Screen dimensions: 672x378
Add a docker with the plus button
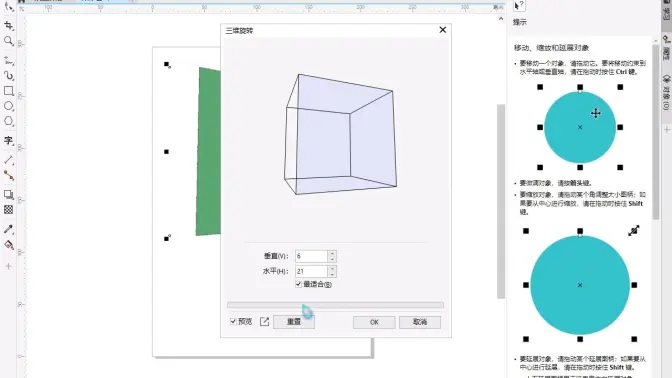coord(667,129)
